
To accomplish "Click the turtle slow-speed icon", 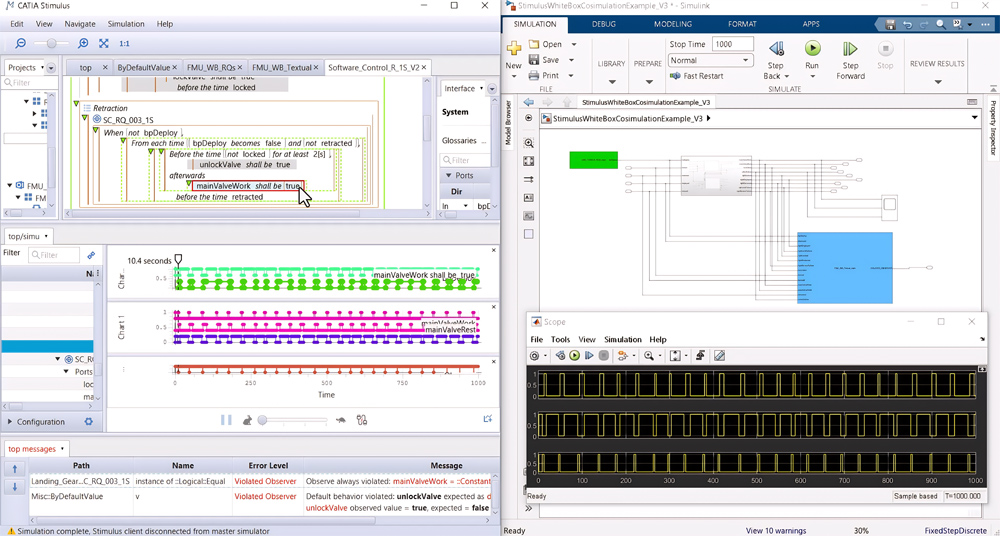I will [x=341, y=421].
